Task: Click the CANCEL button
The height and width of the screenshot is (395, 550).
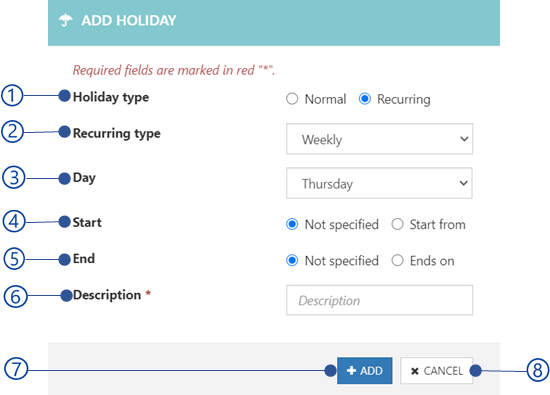Action: (437, 370)
